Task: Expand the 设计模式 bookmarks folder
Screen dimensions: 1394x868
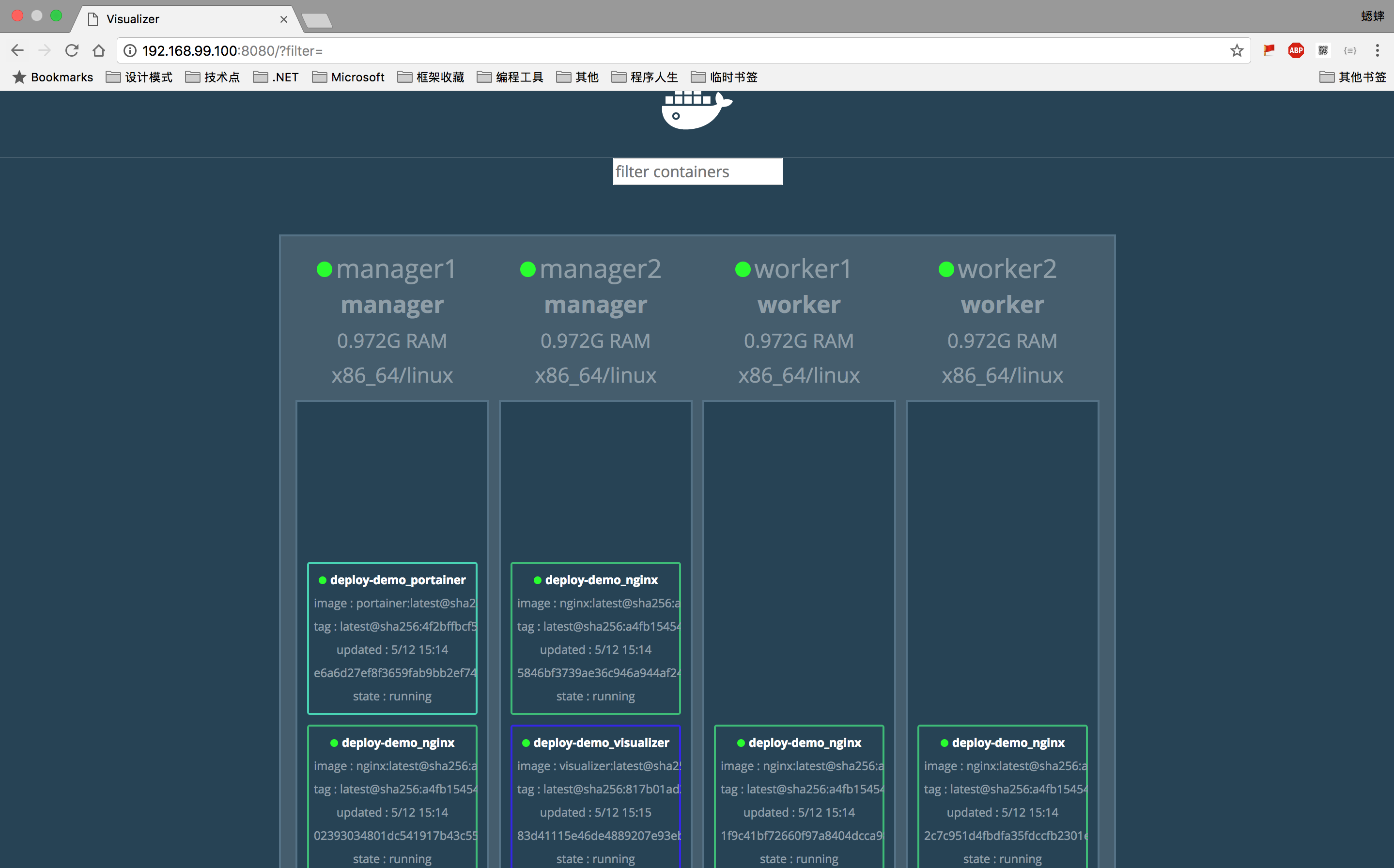Action: point(148,77)
